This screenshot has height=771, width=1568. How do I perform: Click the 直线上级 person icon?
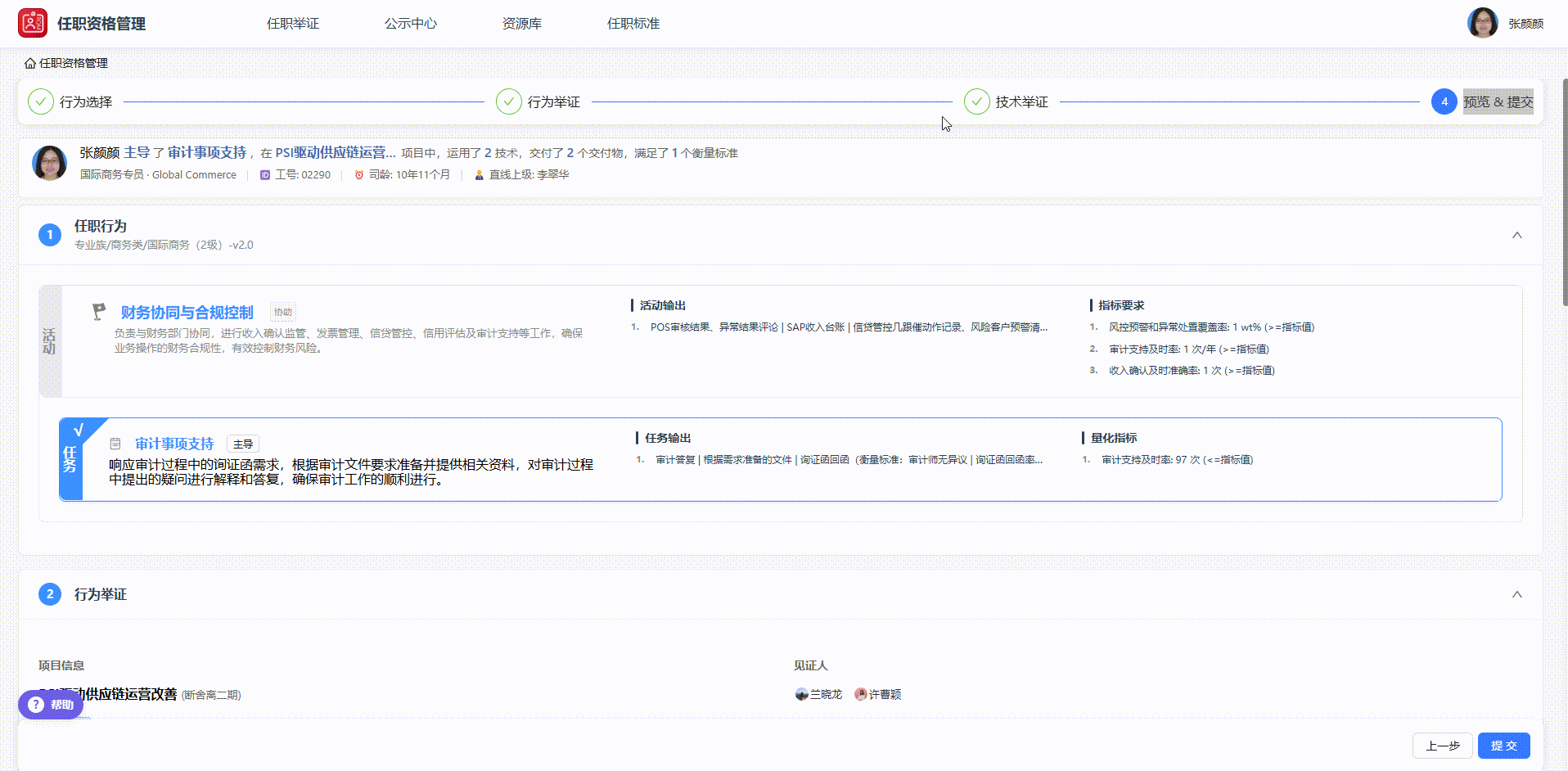point(479,175)
